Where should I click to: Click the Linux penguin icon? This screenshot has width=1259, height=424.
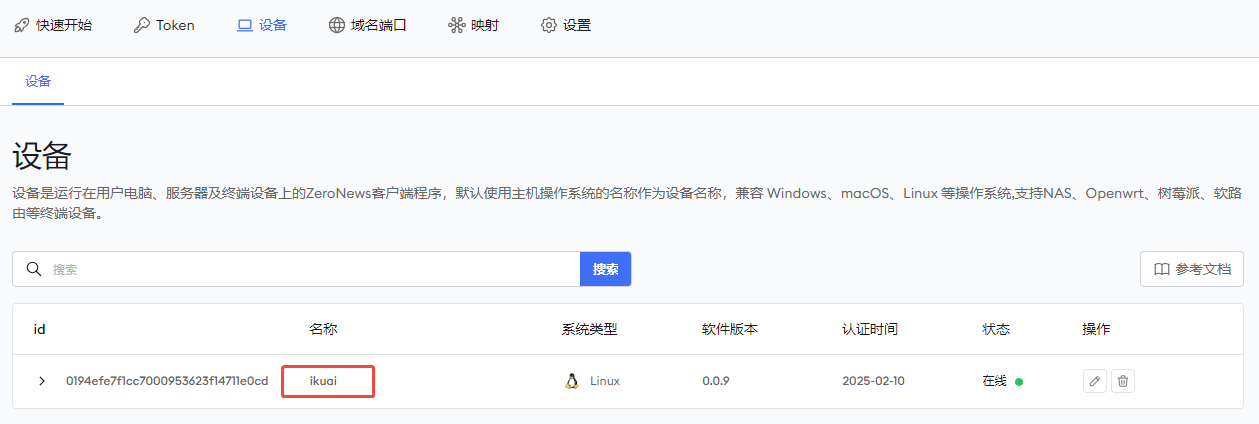(x=572, y=381)
